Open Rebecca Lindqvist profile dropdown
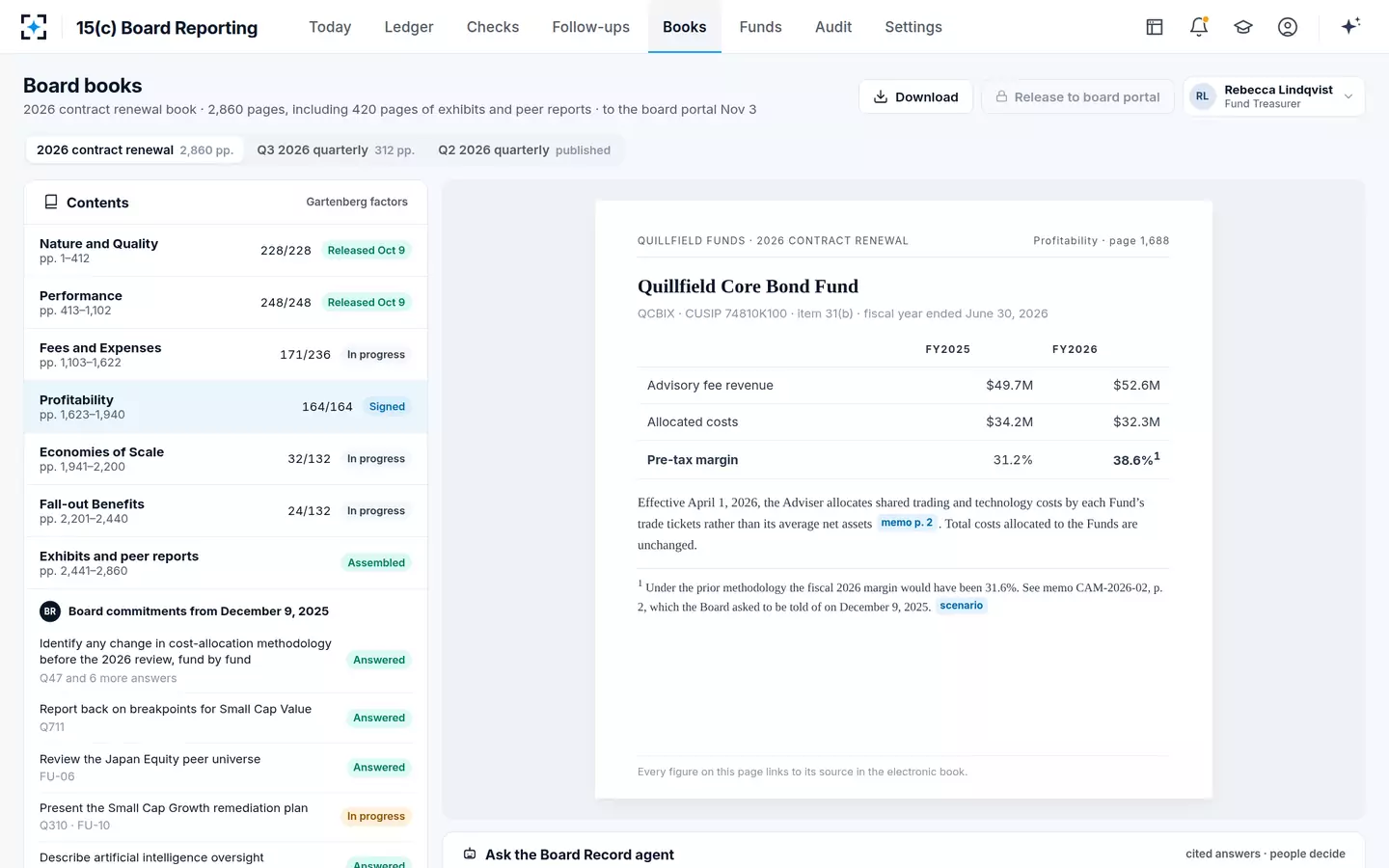Screen dimensions: 1389x868 click(1273, 96)
